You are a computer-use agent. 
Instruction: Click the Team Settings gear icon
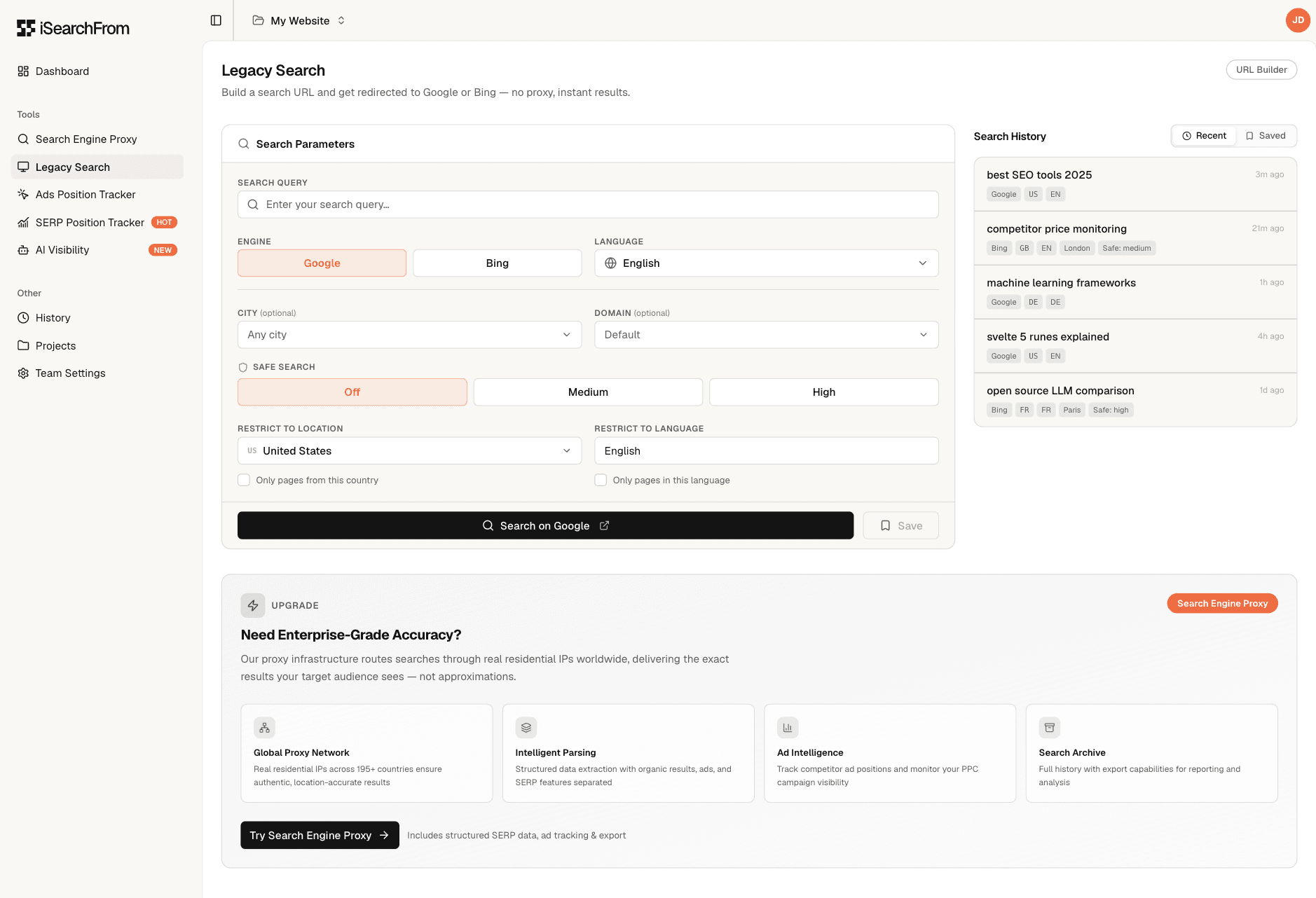(x=23, y=373)
